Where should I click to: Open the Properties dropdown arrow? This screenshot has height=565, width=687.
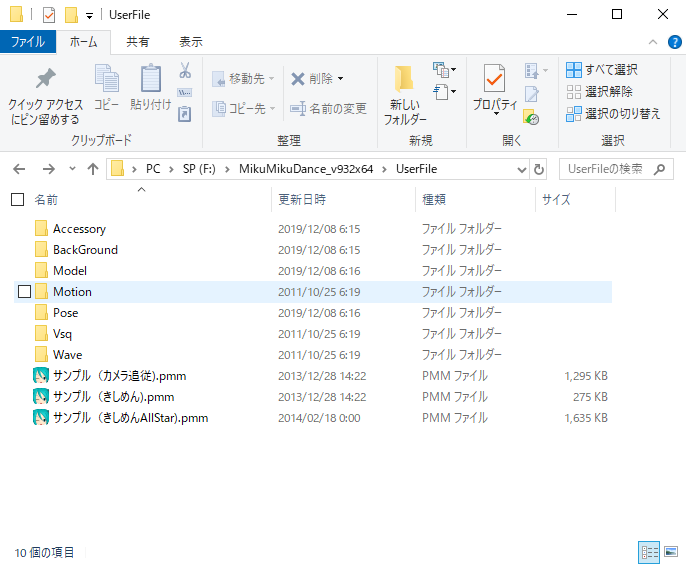pos(496,114)
